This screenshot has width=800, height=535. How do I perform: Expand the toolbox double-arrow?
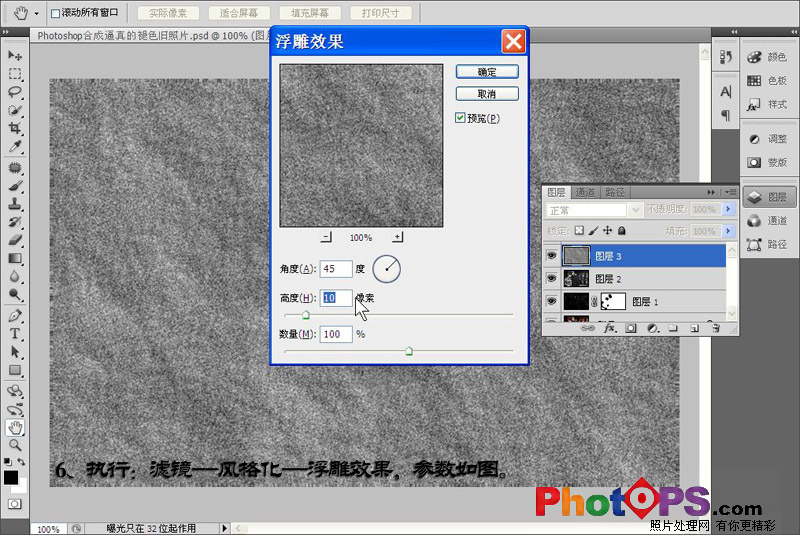pos(6,32)
